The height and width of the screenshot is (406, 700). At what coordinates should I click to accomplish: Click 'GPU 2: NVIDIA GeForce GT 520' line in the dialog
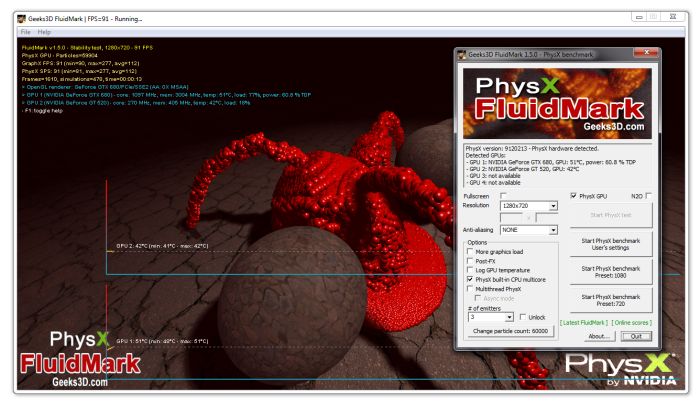coord(522,169)
